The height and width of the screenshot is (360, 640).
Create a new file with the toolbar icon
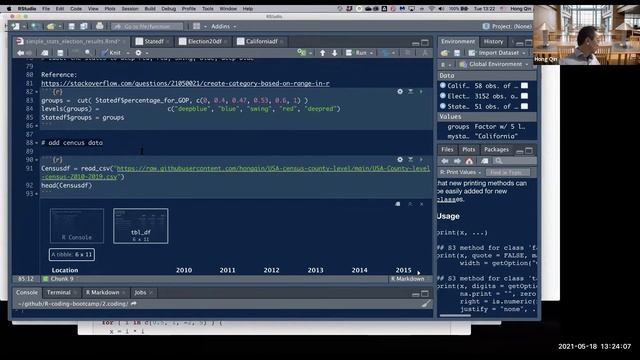(16, 27)
